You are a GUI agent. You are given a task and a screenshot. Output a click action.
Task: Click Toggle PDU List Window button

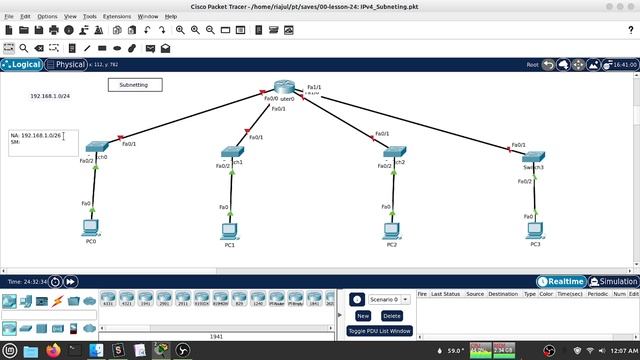(380, 331)
